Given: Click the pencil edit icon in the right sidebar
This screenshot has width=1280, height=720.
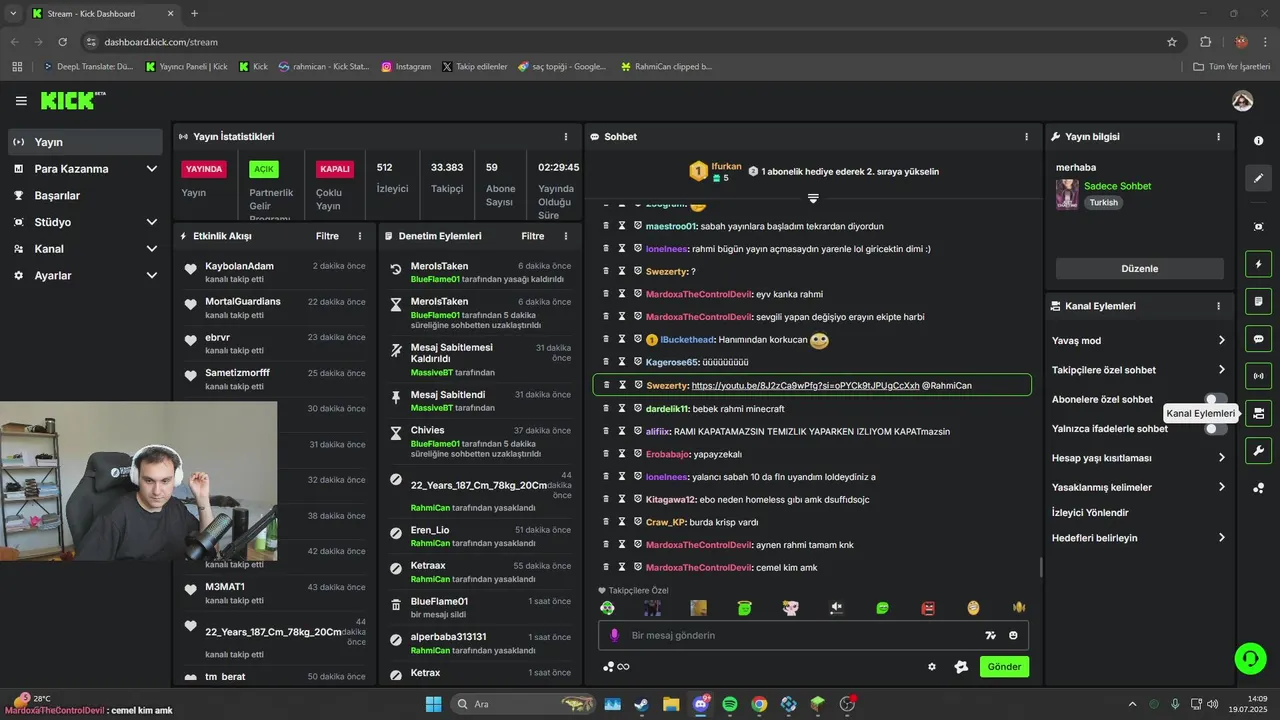Looking at the screenshot, I should coord(1258,178).
